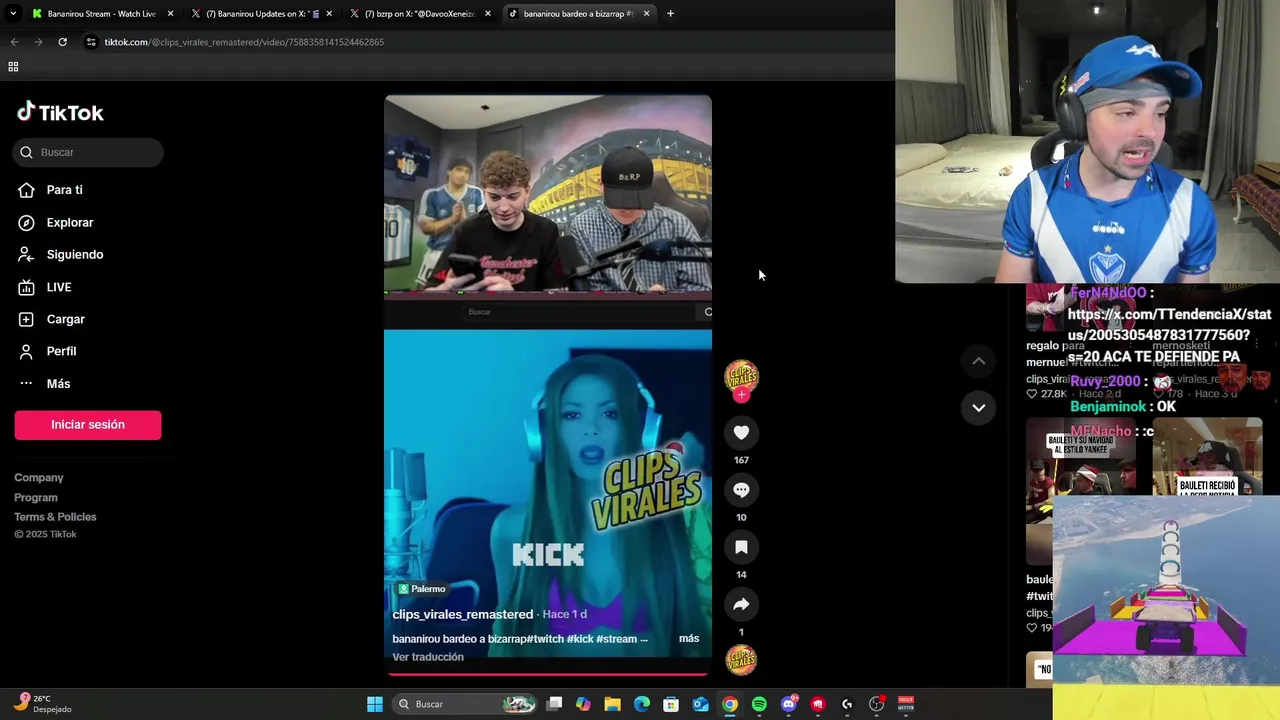1280x720 pixels.
Task: Open Spotify from the taskbar
Action: point(759,704)
